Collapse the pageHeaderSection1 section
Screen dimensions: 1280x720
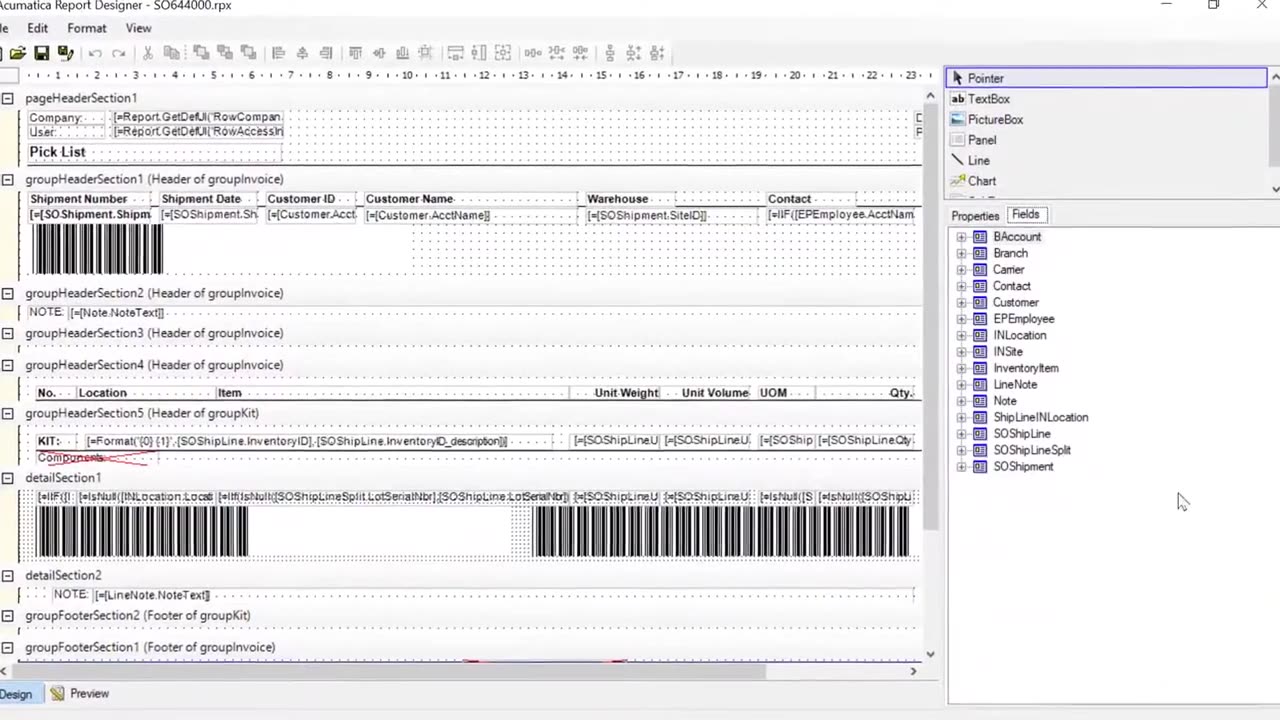tap(7, 98)
